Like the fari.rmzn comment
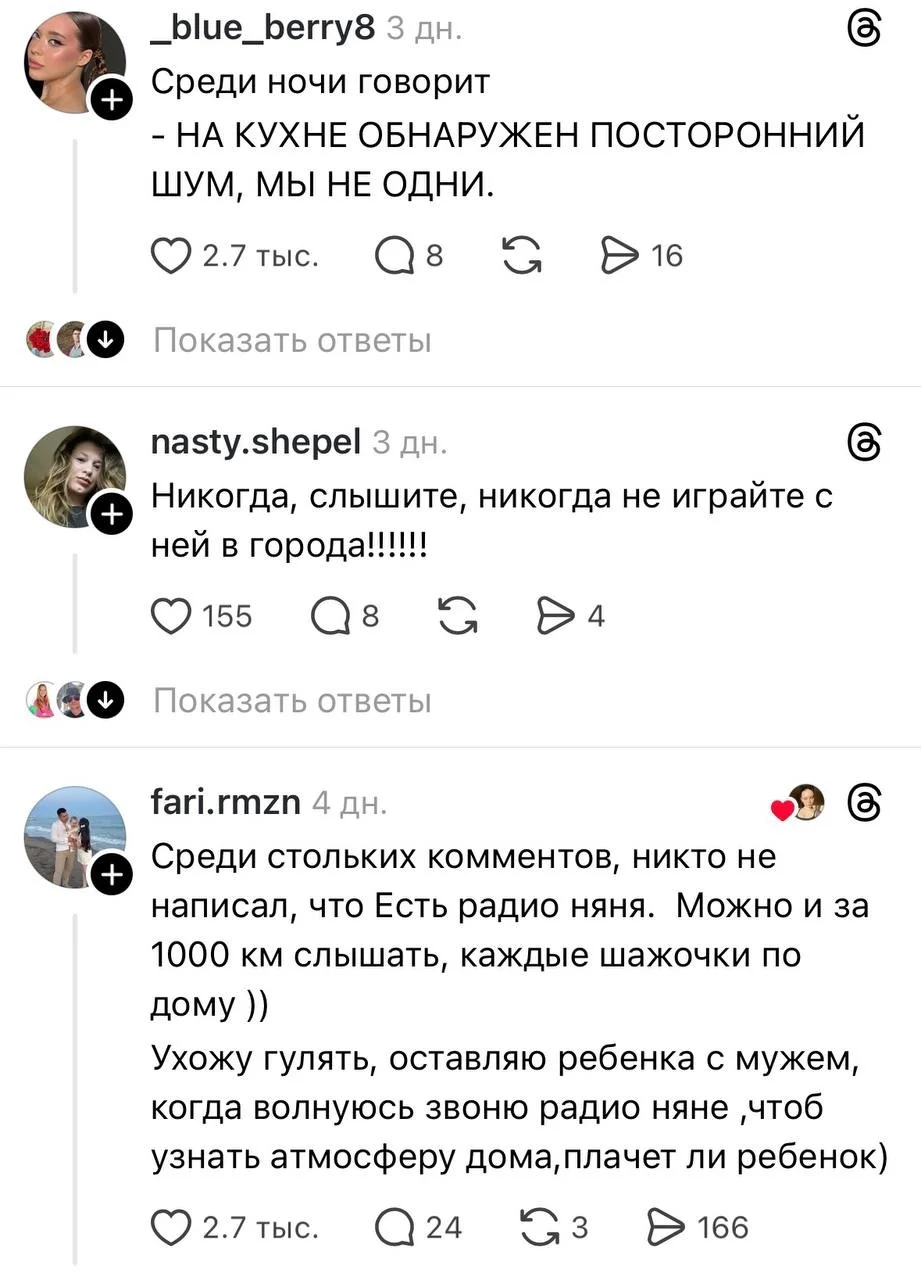Image resolution: width=921 pixels, height=1280 pixels. coord(173,1227)
